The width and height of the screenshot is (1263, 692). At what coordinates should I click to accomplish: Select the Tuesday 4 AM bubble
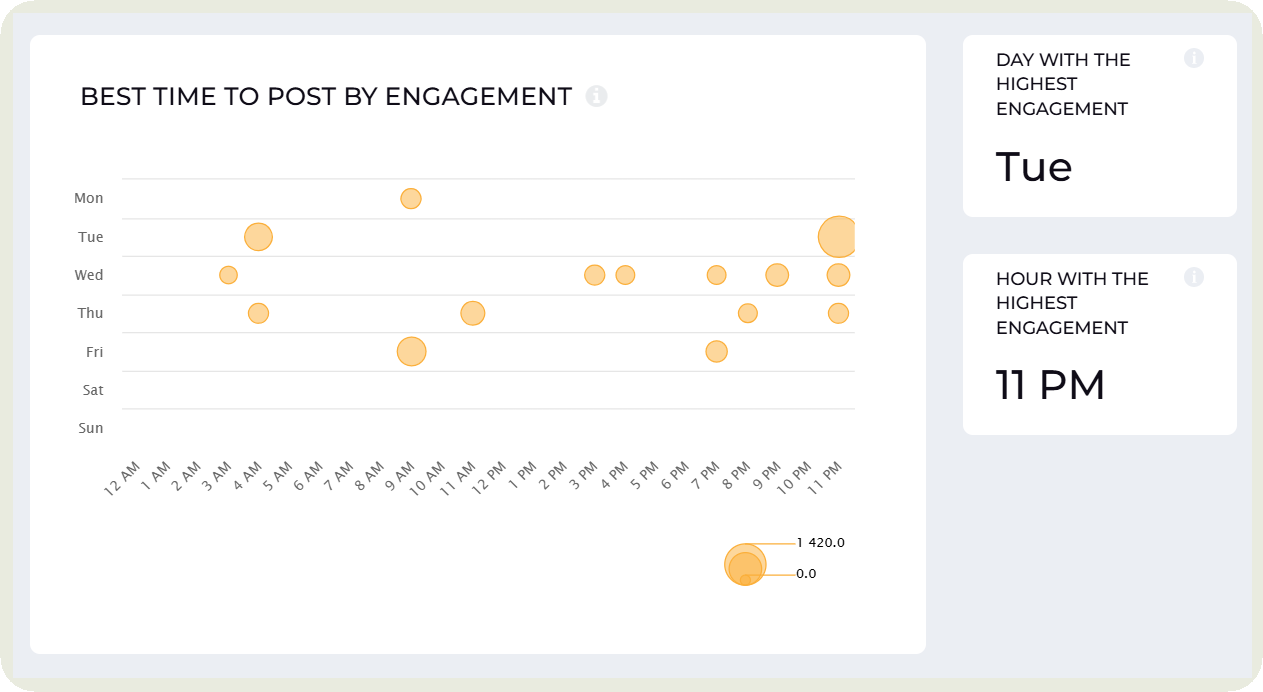click(258, 236)
